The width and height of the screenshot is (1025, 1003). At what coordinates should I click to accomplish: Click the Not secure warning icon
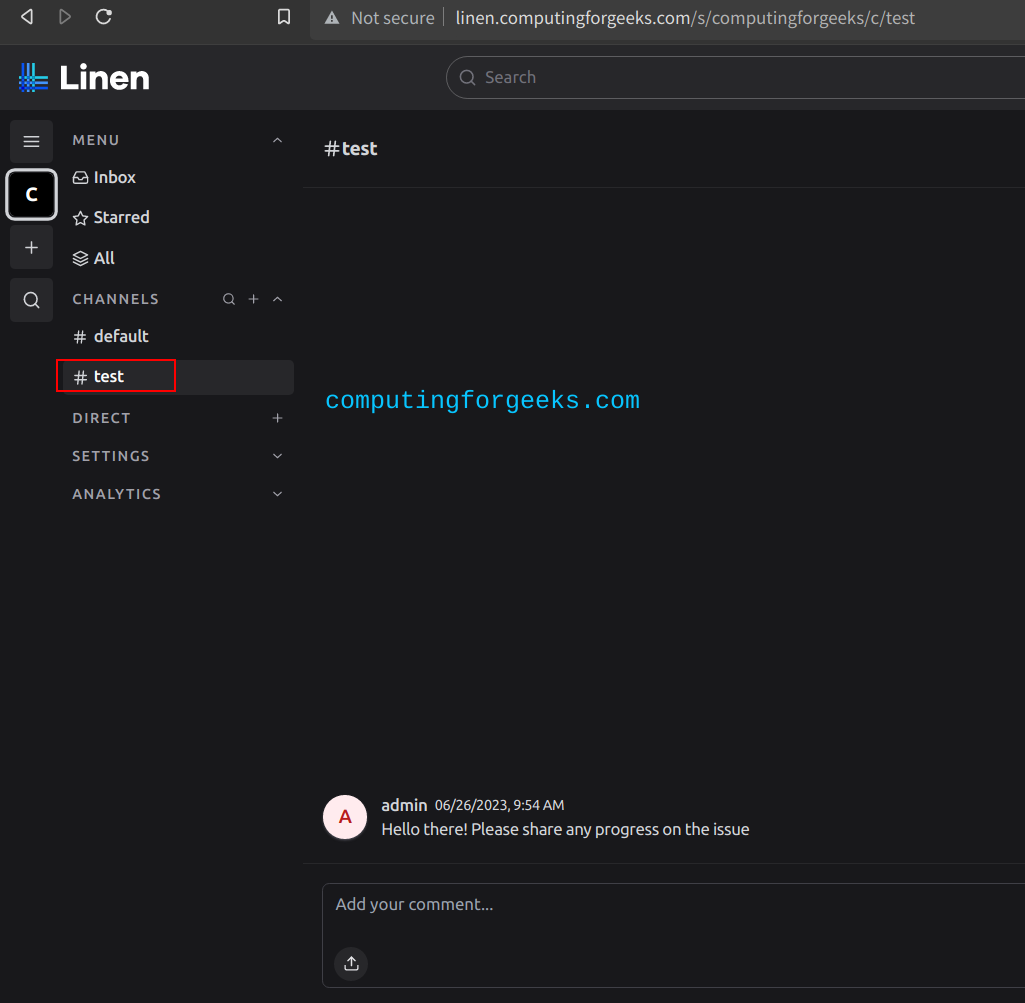tap(332, 18)
